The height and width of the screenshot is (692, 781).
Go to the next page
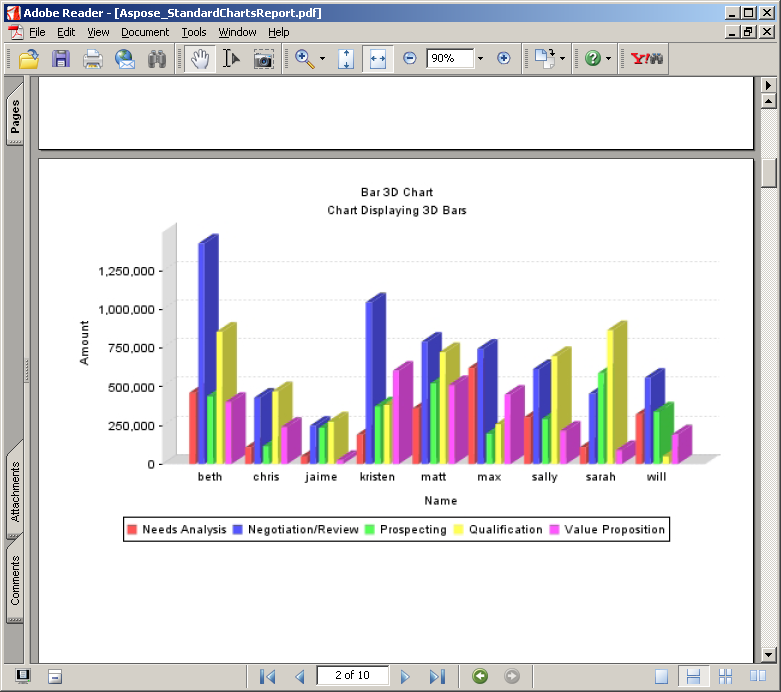point(405,676)
